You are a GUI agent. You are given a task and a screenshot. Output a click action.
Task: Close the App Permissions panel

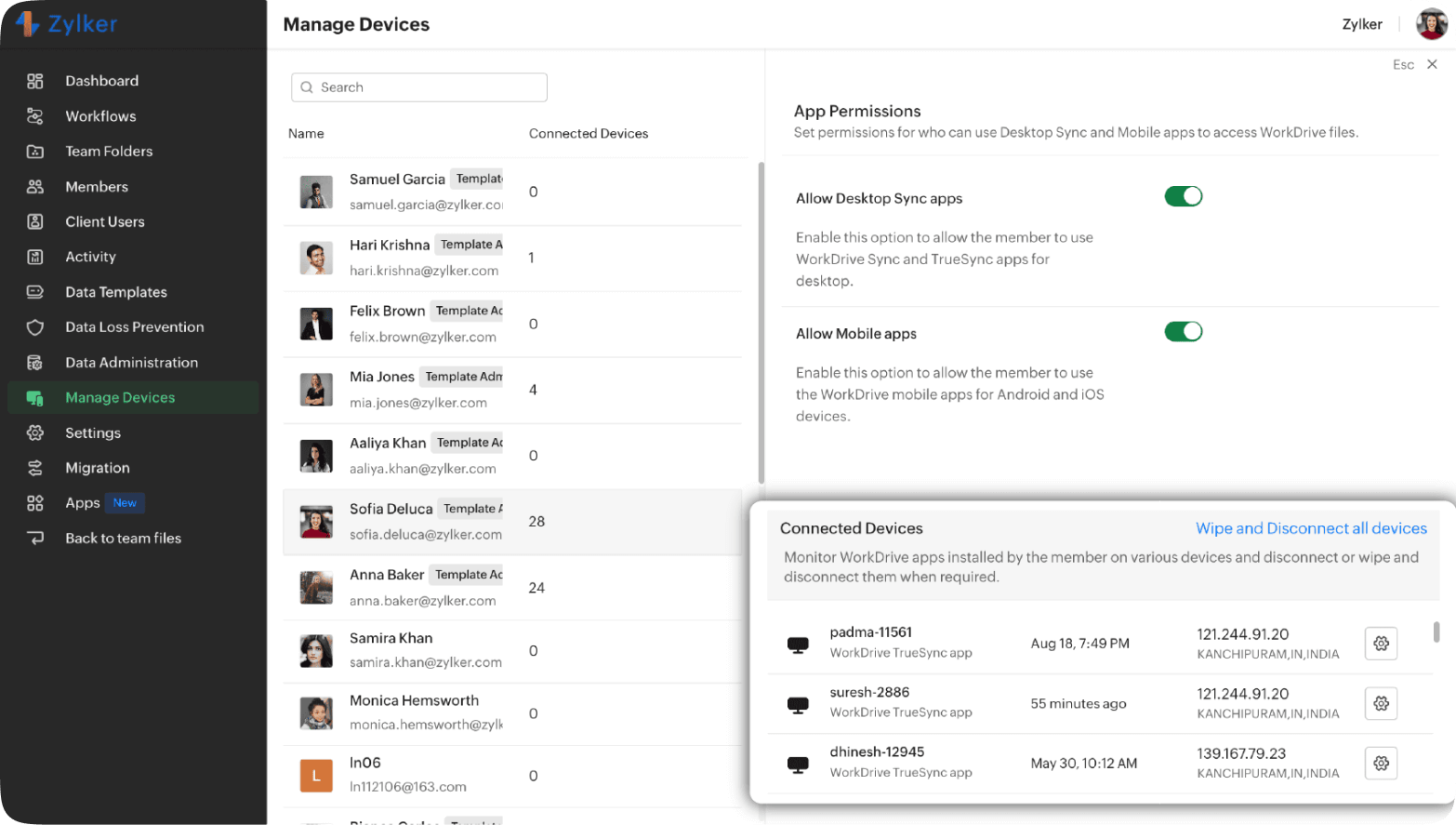pyautogui.click(x=1433, y=64)
